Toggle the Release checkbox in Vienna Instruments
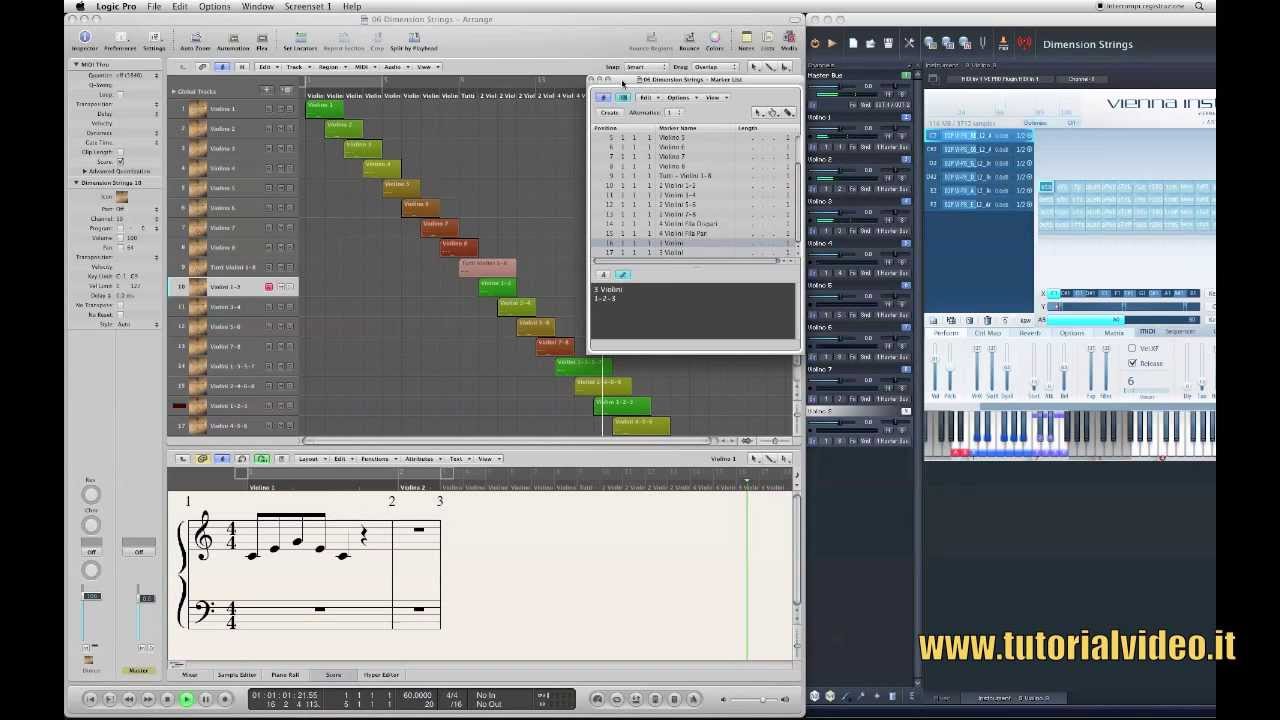Image resolution: width=1280 pixels, height=720 pixels. coord(1132,363)
